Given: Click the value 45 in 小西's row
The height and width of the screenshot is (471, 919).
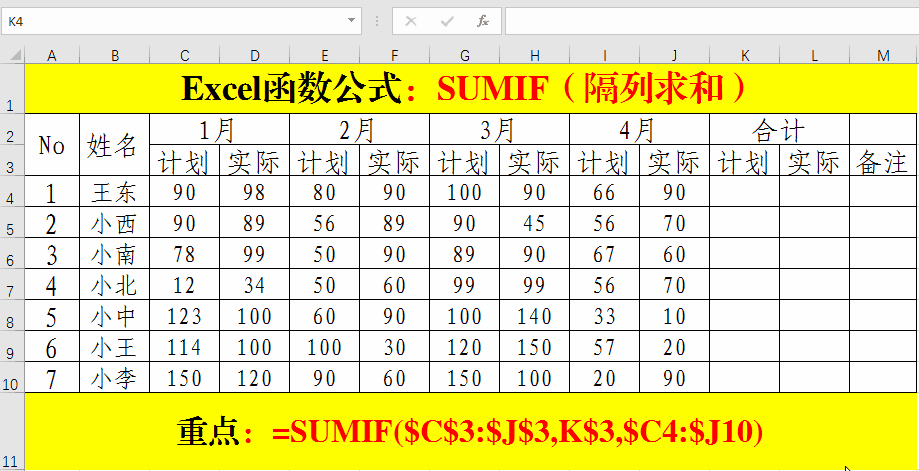Looking at the screenshot, I should tap(535, 222).
